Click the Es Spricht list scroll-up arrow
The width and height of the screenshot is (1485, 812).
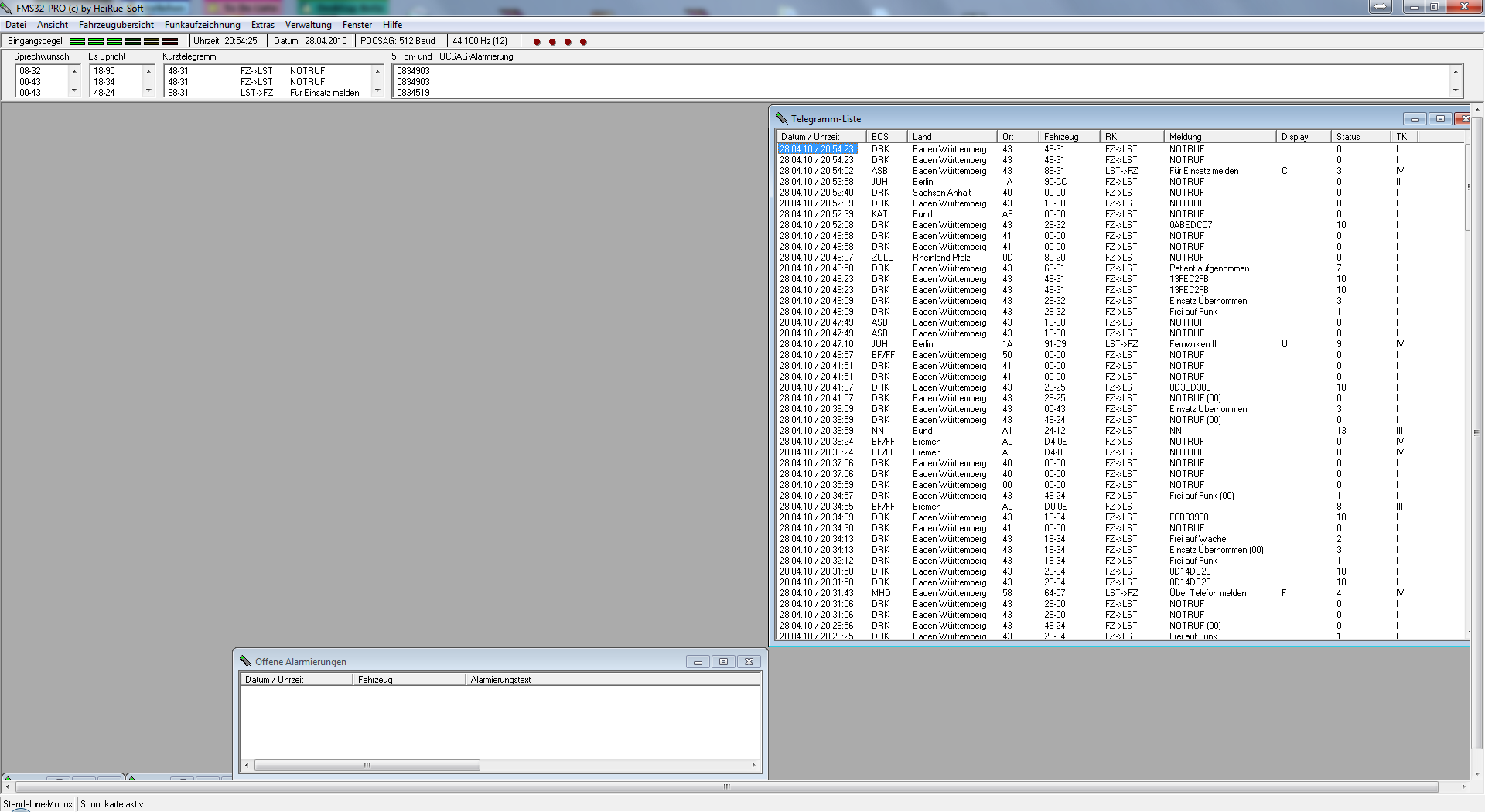point(148,71)
